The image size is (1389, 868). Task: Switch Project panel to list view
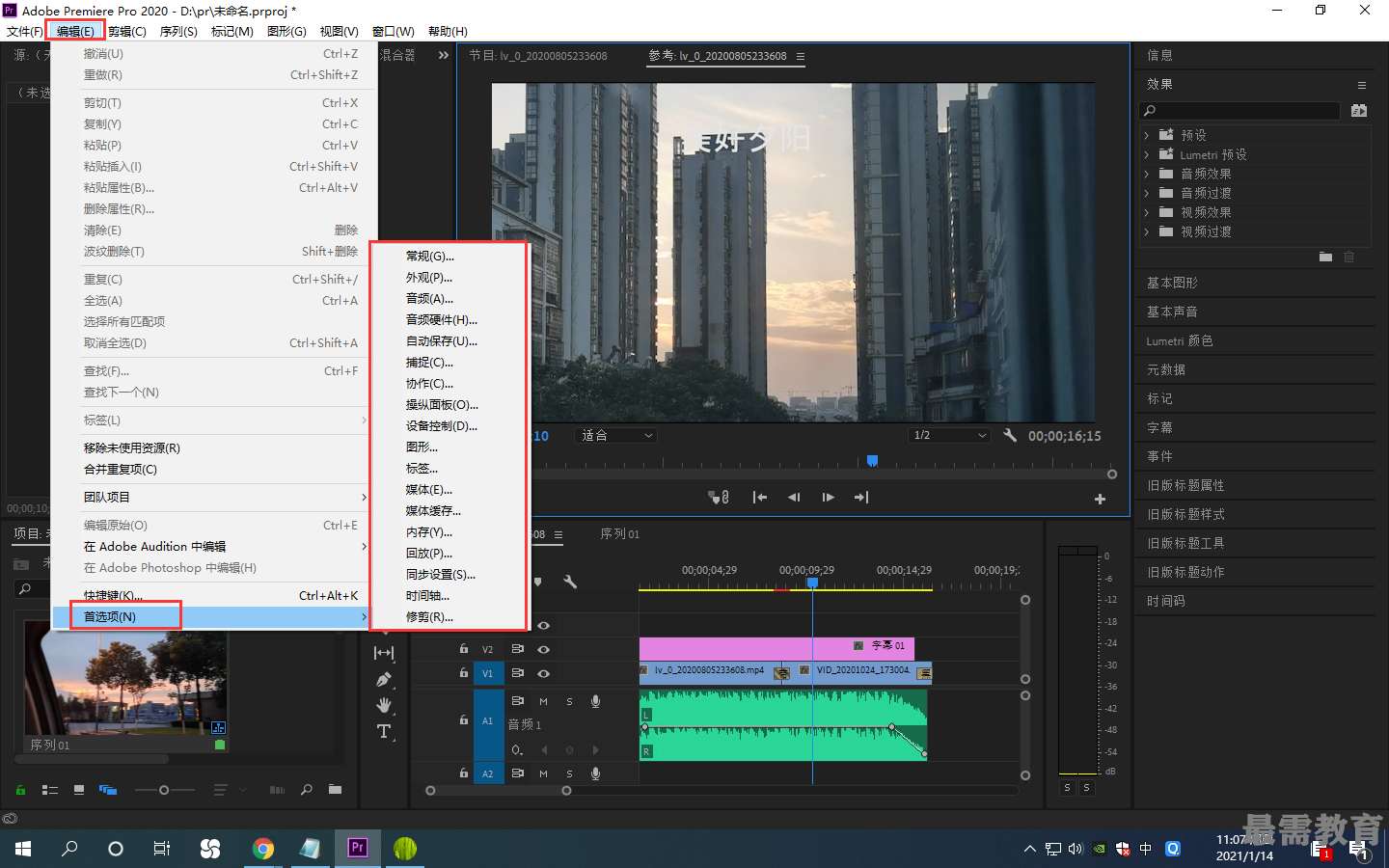click(50, 790)
